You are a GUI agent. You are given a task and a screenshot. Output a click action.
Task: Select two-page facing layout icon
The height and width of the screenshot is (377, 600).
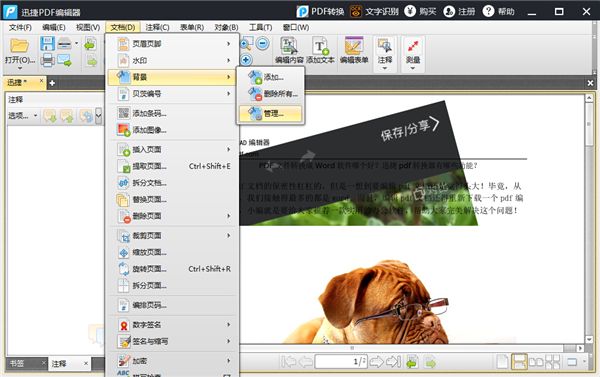click(536, 362)
